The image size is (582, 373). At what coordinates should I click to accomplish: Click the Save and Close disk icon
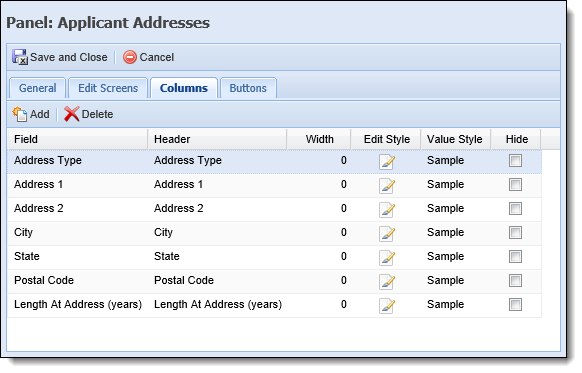tap(20, 57)
